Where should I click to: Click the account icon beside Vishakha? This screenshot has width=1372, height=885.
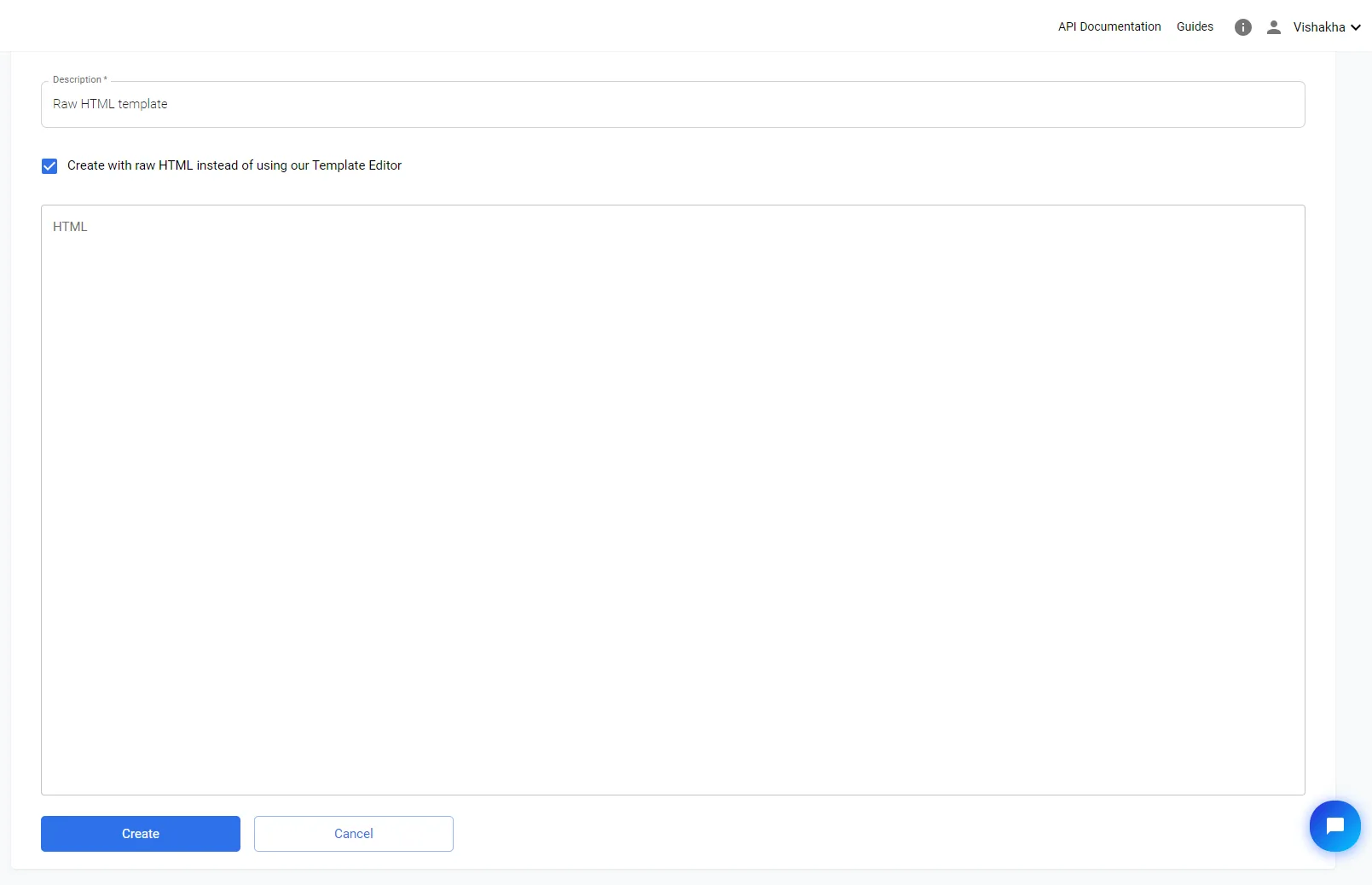tap(1274, 26)
